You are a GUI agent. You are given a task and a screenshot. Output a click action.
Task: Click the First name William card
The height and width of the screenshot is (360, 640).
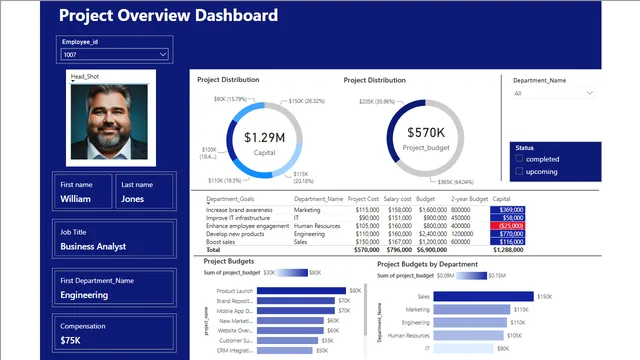pyautogui.click(x=83, y=191)
